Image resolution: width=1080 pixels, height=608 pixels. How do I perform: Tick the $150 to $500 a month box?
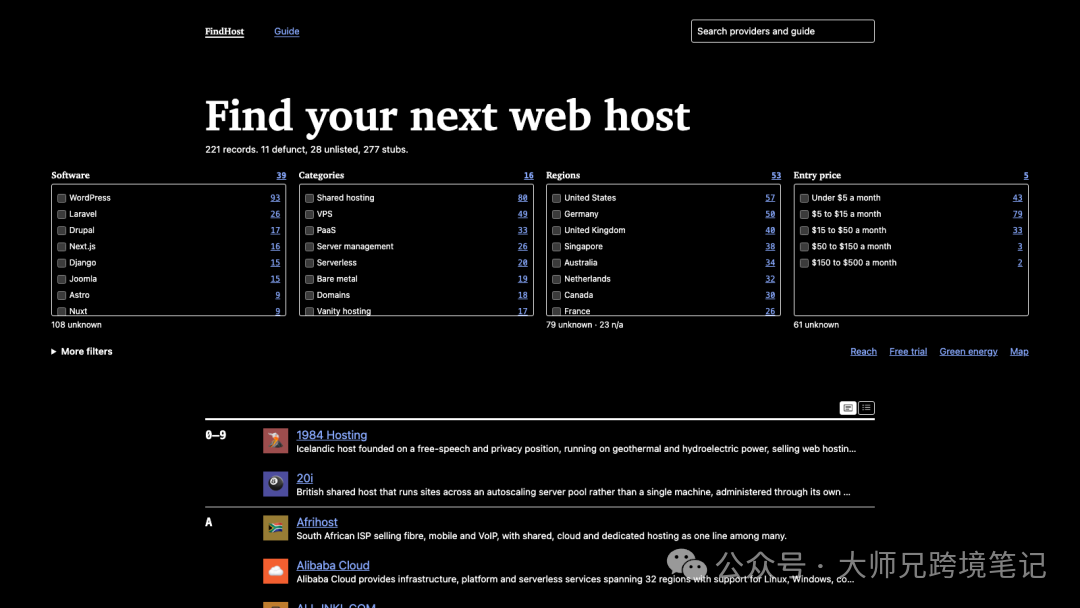tap(804, 263)
